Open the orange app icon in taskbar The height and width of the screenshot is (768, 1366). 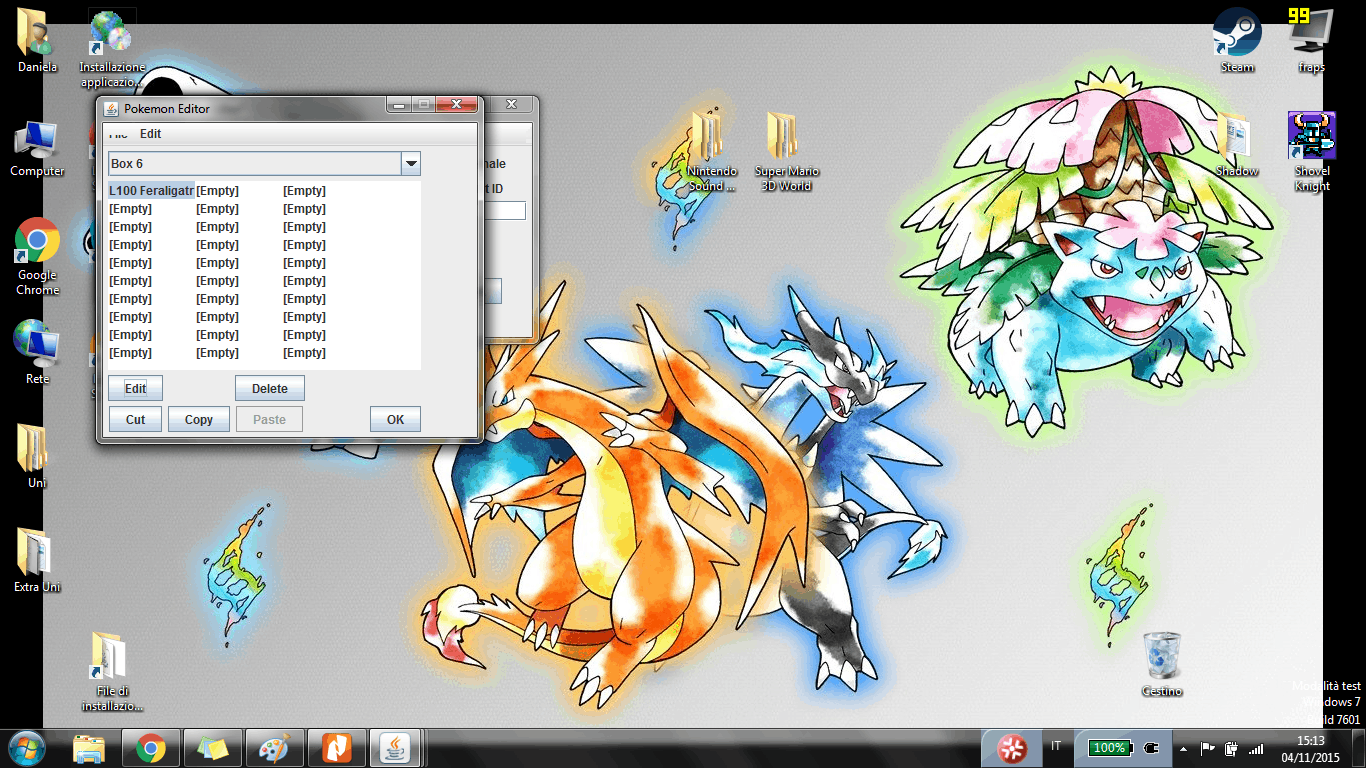337,748
